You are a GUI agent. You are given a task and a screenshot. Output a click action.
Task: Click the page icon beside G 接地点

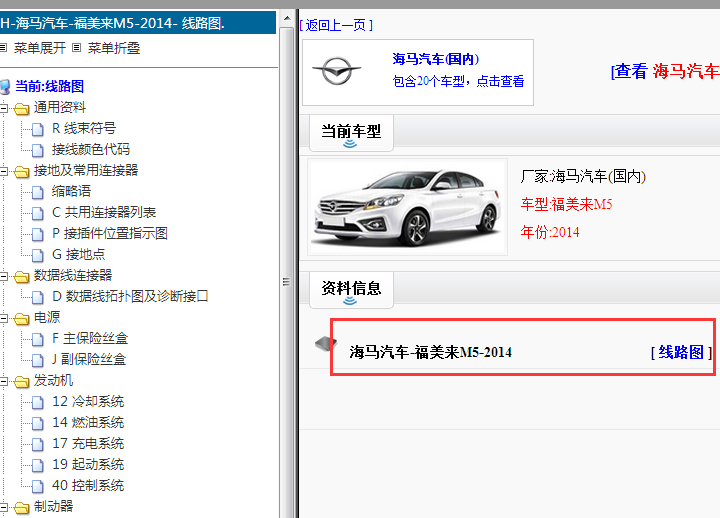38,255
